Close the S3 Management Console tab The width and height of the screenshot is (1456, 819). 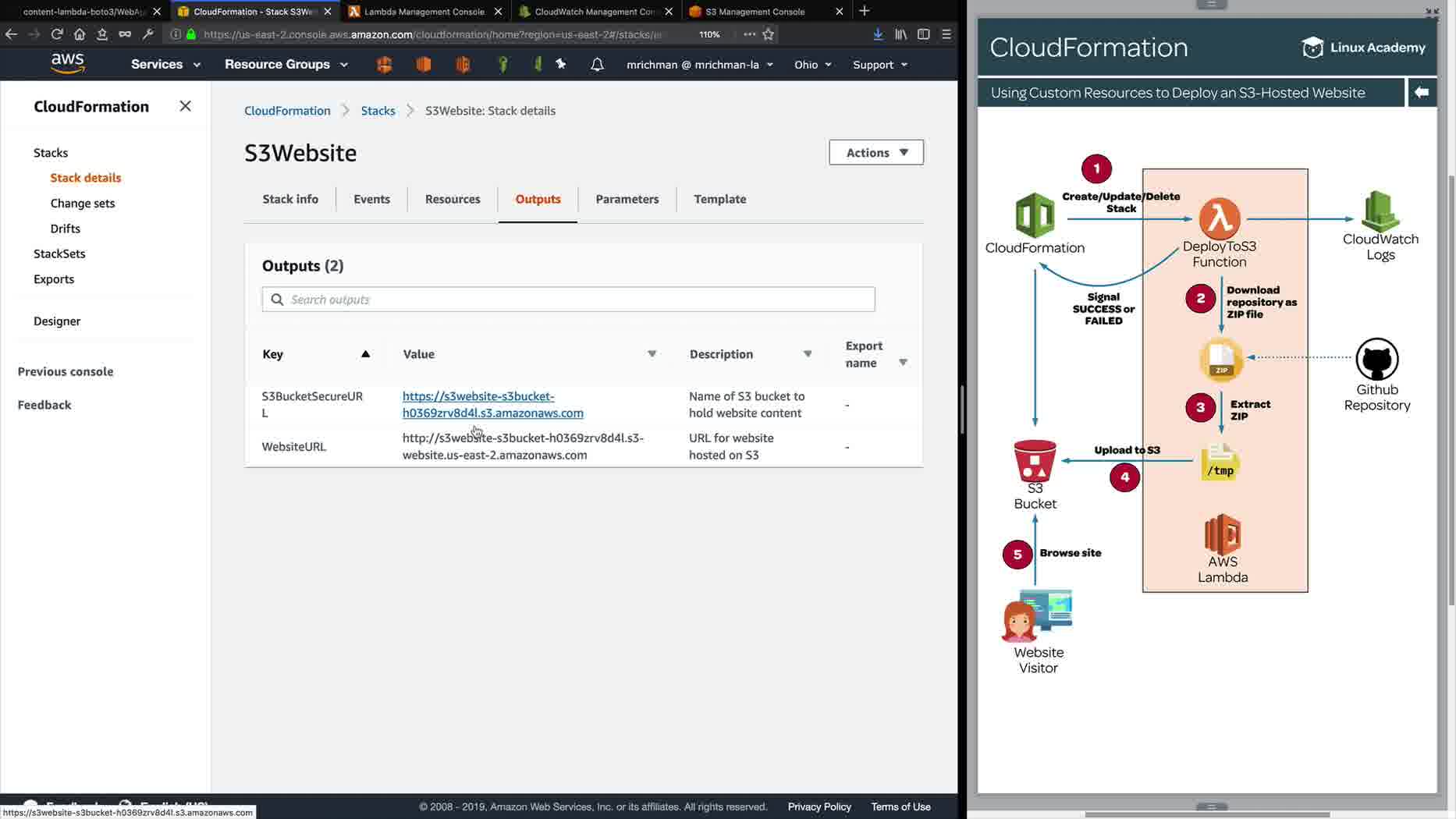coord(840,12)
